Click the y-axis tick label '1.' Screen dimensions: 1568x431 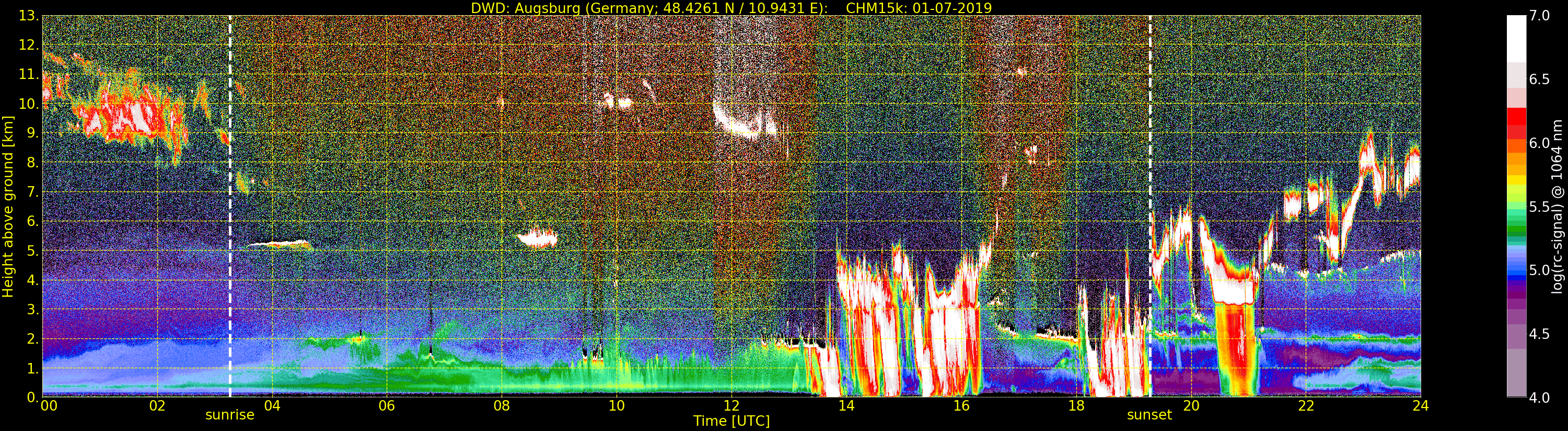coord(33,368)
